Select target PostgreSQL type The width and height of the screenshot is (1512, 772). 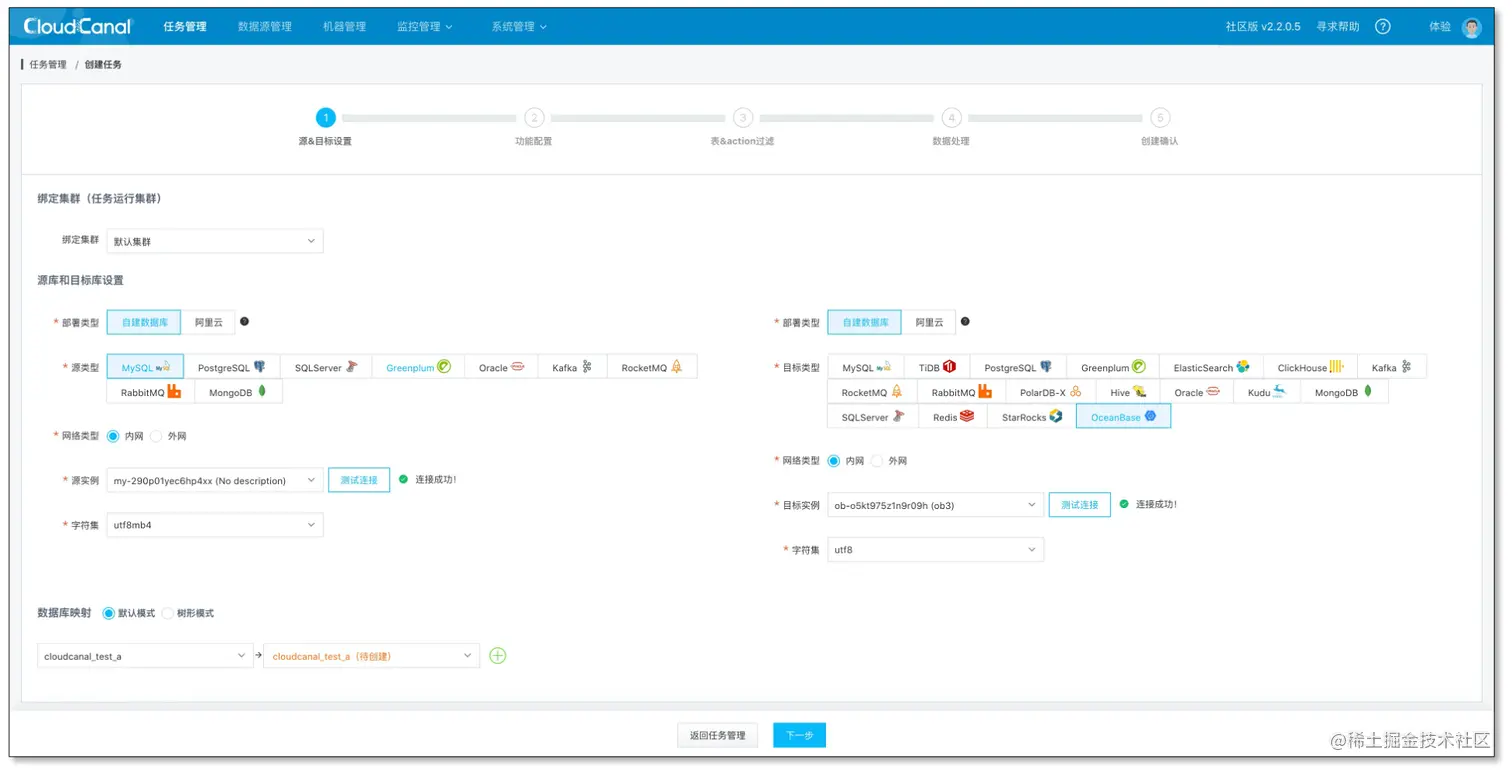click(x=1018, y=367)
